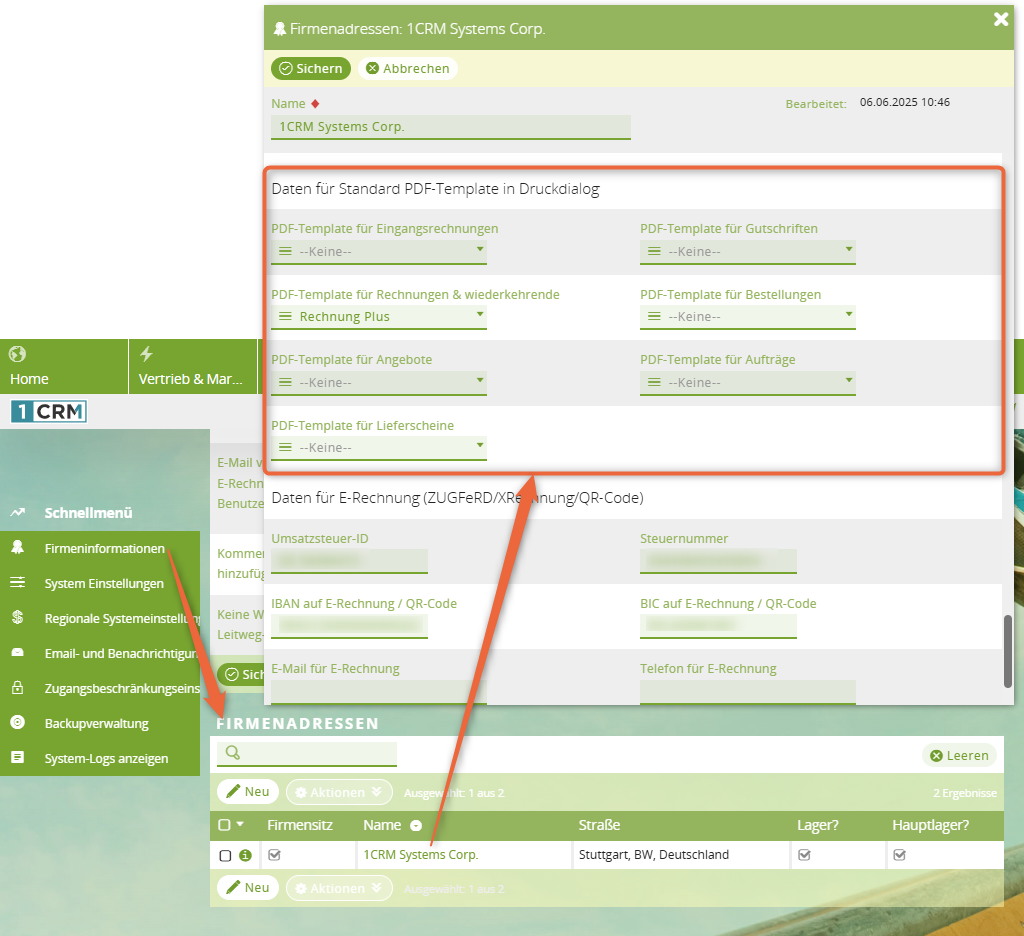Click Zugangsbeschränkungen lock icon
Screen dimensions: 1024x936
pyautogui.click(x=18, y=687)
